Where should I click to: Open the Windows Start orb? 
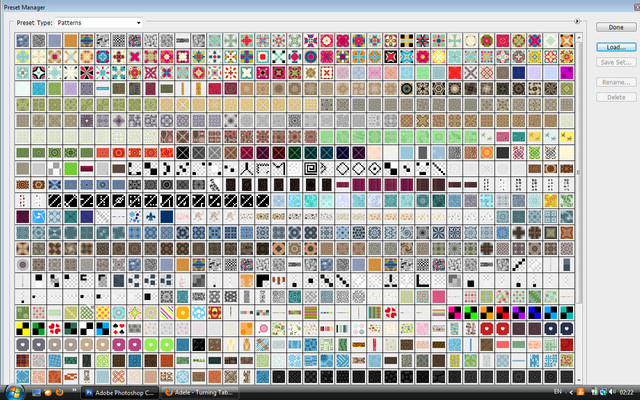coord(14,392)
